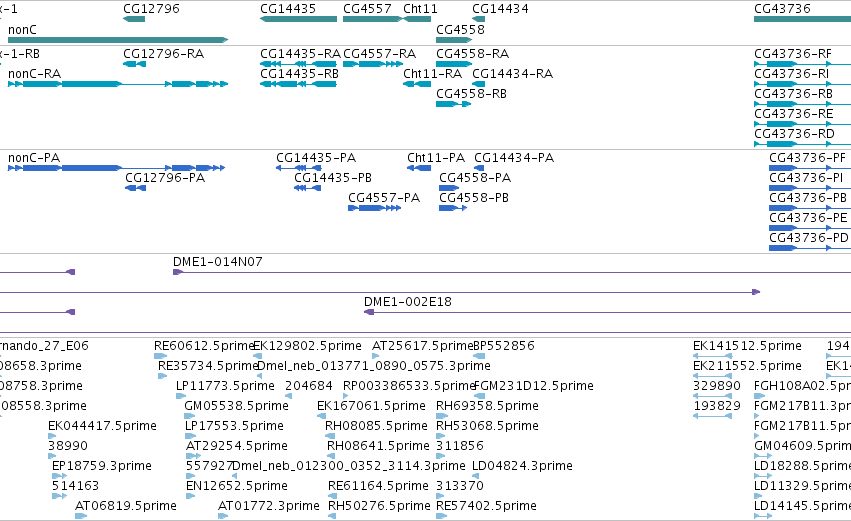
Task: Click transcript CG14435-RB label
Action: [300, 74]
